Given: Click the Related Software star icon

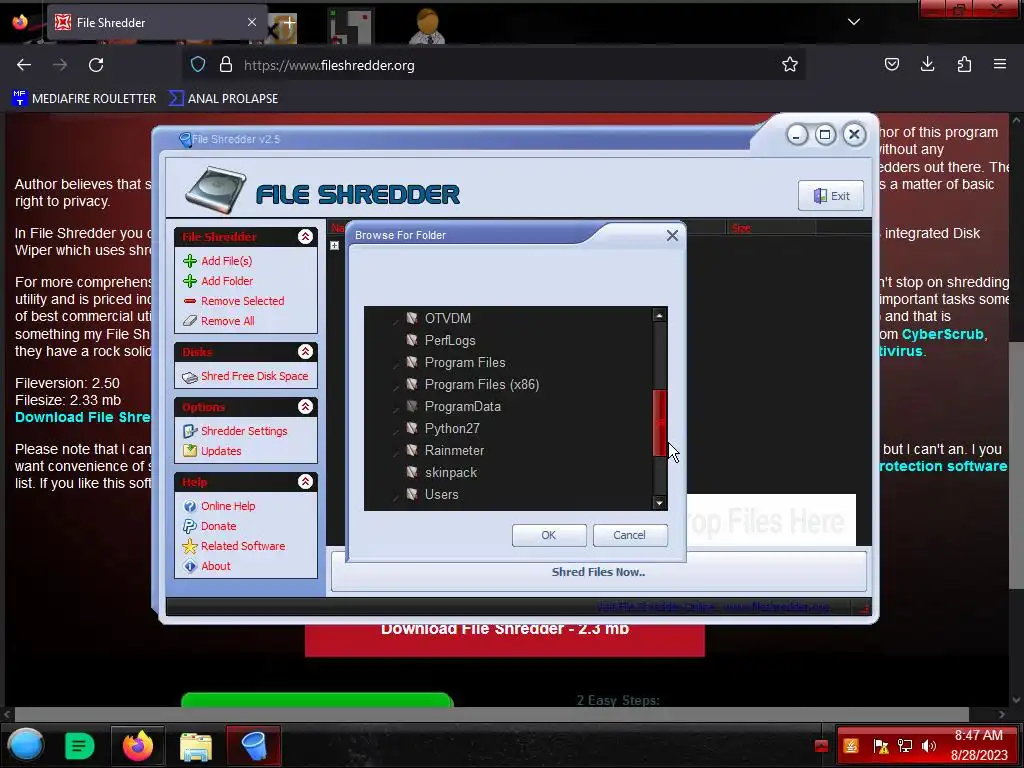Looking at the screenshot, I should click(190, 547).
